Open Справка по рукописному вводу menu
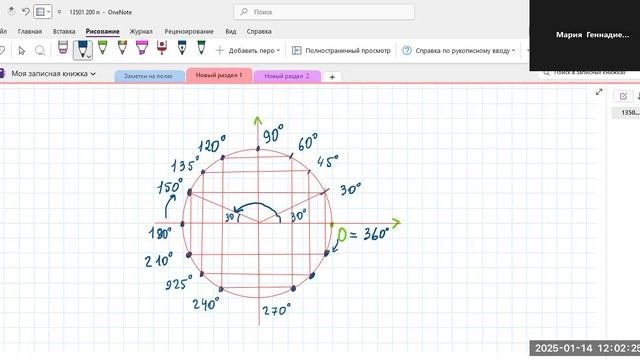Image resolution: width=640 pixels, height=360 pixels. click(x=458, y=51)
